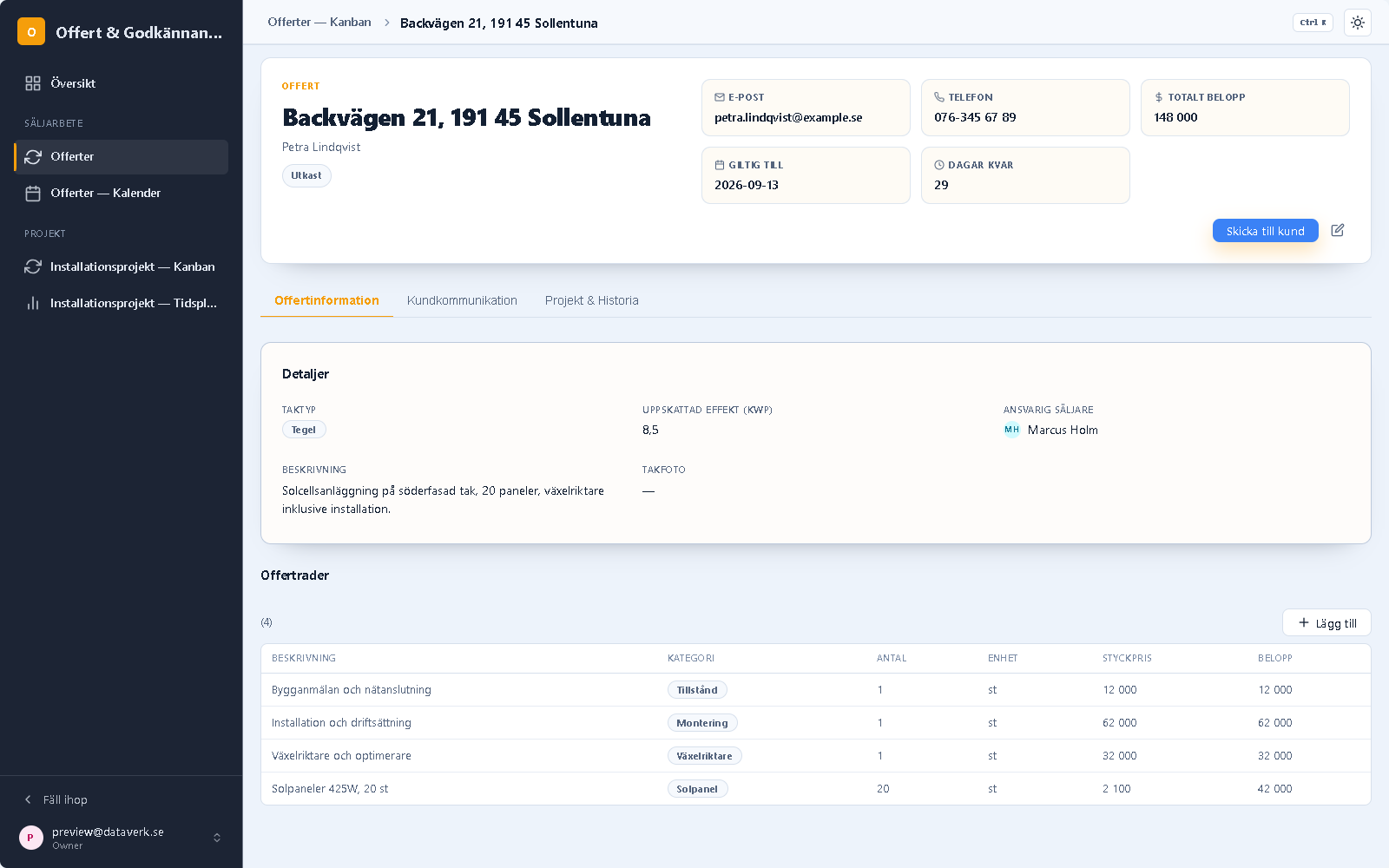Screen dimensions: 1389x868
Task: Click the Skicka till kund button
Action: tap(1265, 231)
